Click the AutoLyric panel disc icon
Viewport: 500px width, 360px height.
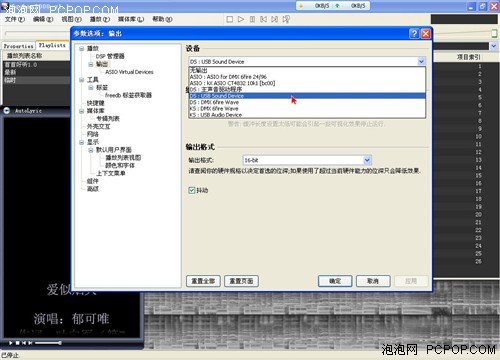7,110
